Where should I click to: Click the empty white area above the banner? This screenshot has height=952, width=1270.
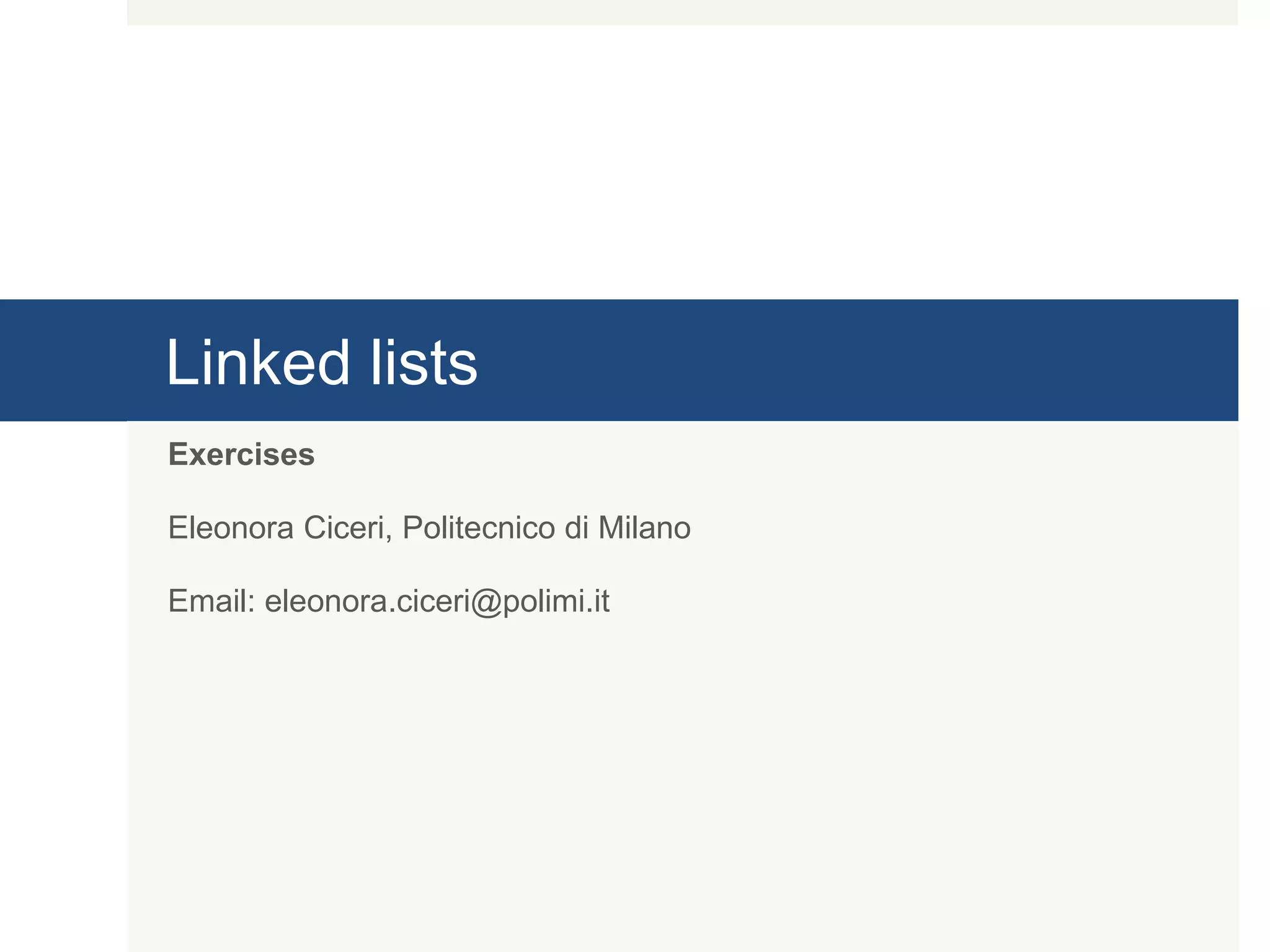click(682, 161)
